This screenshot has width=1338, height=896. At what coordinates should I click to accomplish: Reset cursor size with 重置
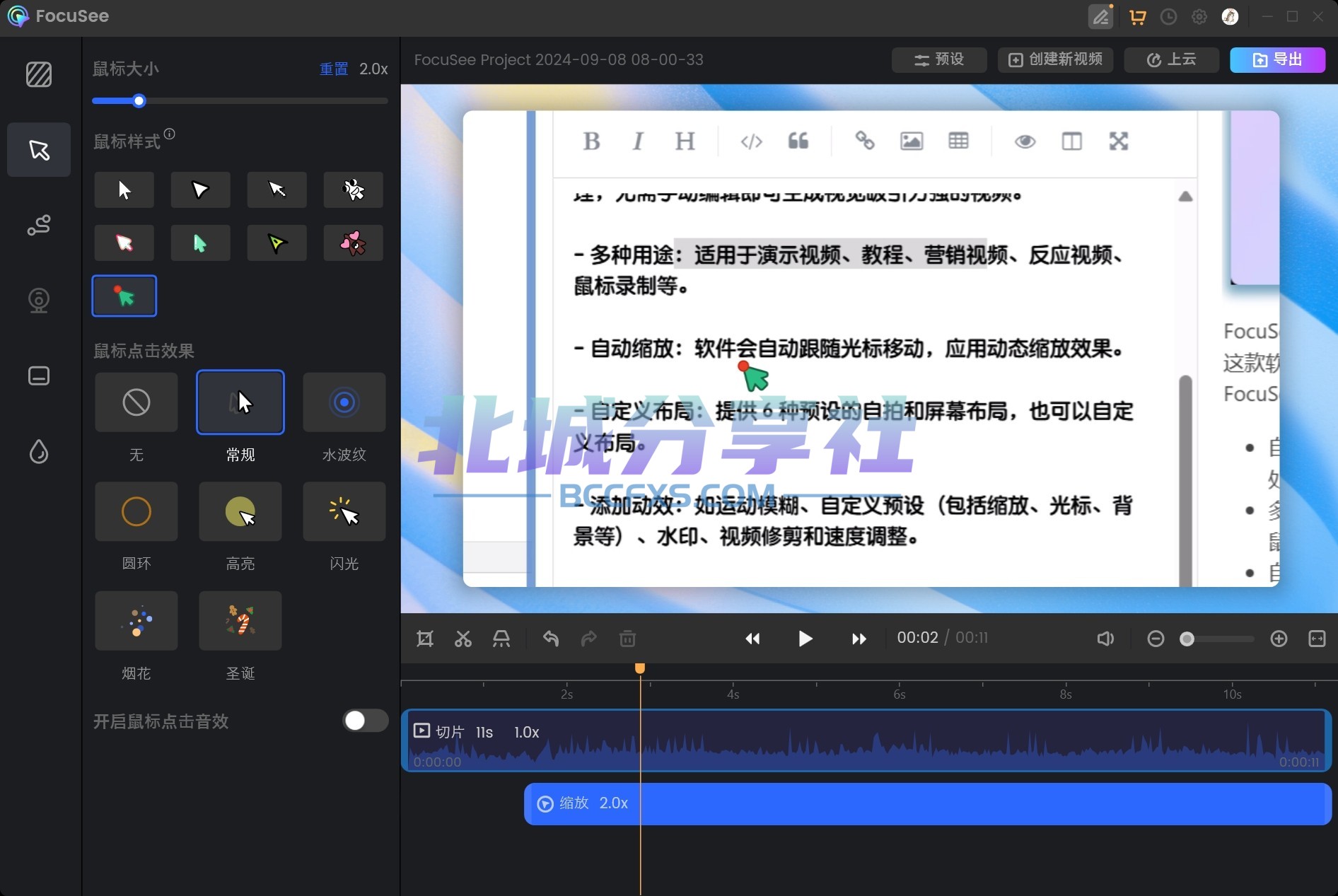pyautogui.click(x=334, y=69)
